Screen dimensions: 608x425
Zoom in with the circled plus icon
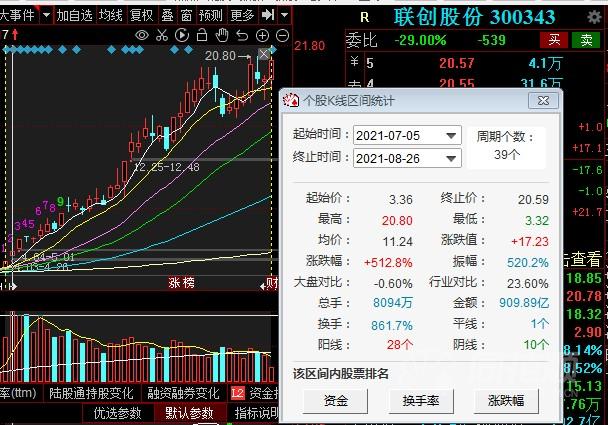pos(263,36)
